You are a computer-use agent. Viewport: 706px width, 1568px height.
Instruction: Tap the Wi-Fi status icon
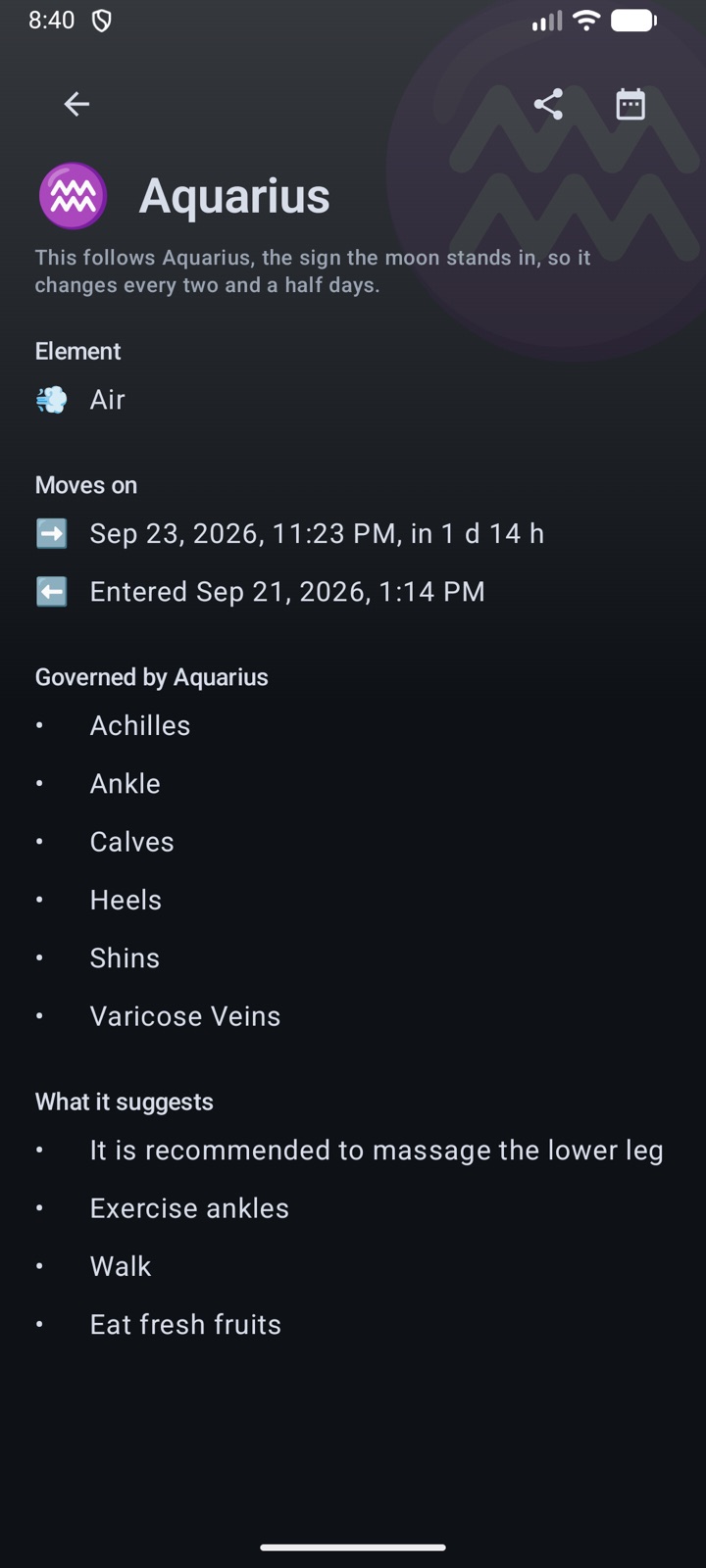point(586,21)
